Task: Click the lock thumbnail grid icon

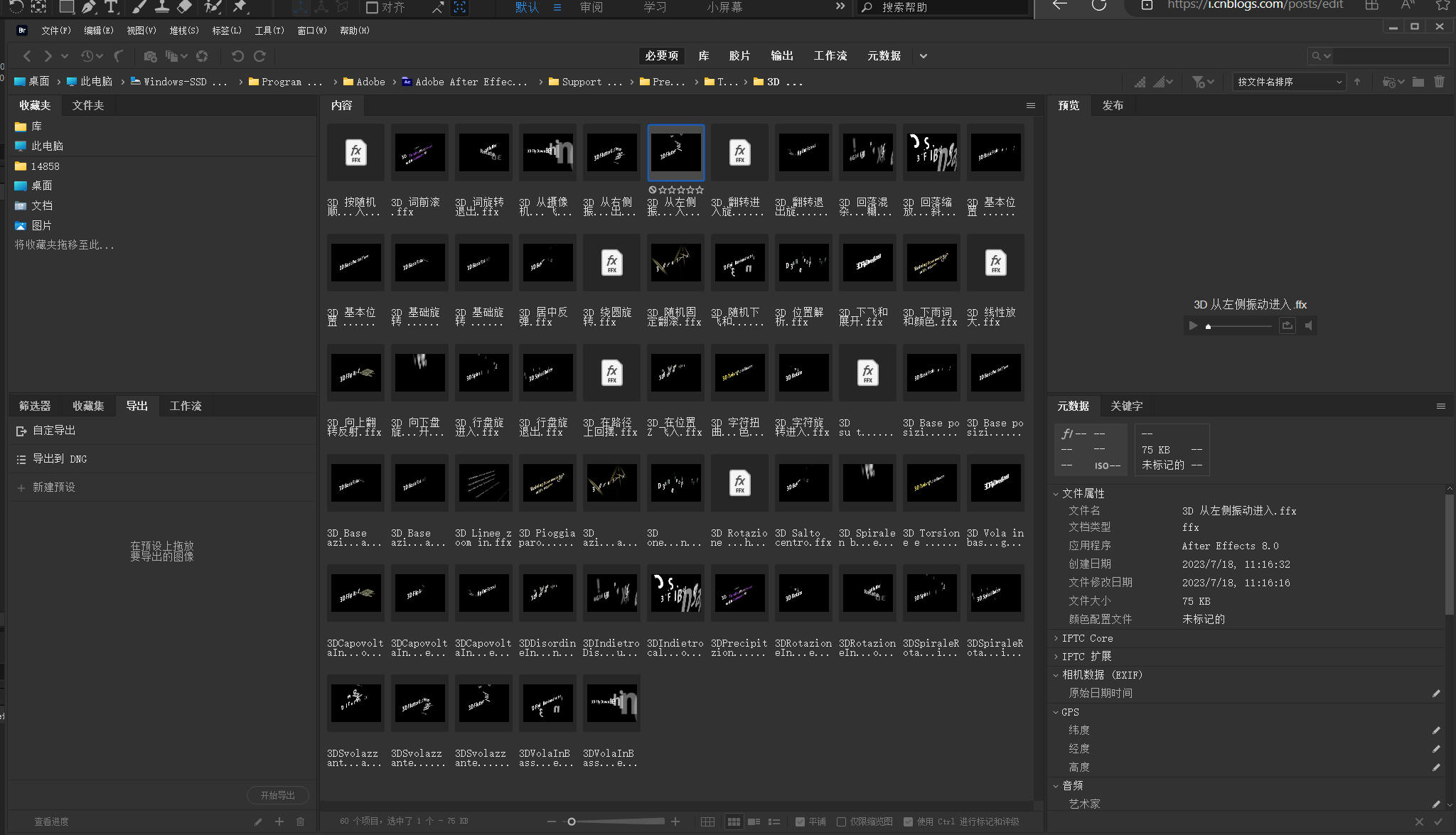Action: (x=707, y=821)
